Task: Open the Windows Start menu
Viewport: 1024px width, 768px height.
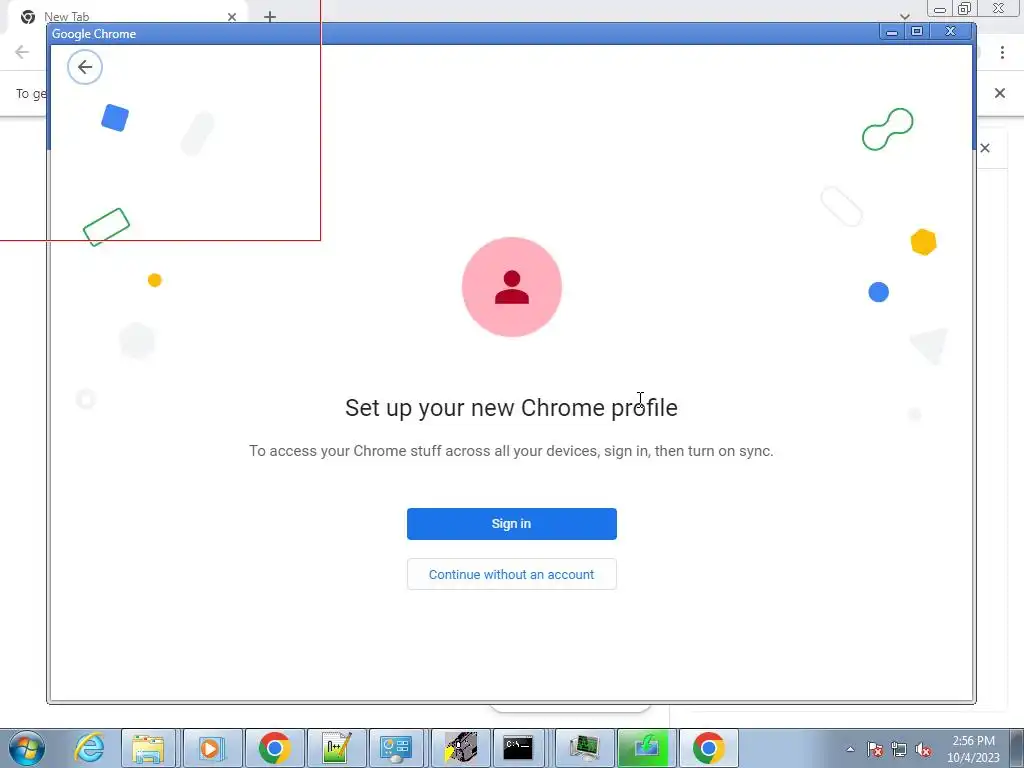Action: (x=27, y=748)
